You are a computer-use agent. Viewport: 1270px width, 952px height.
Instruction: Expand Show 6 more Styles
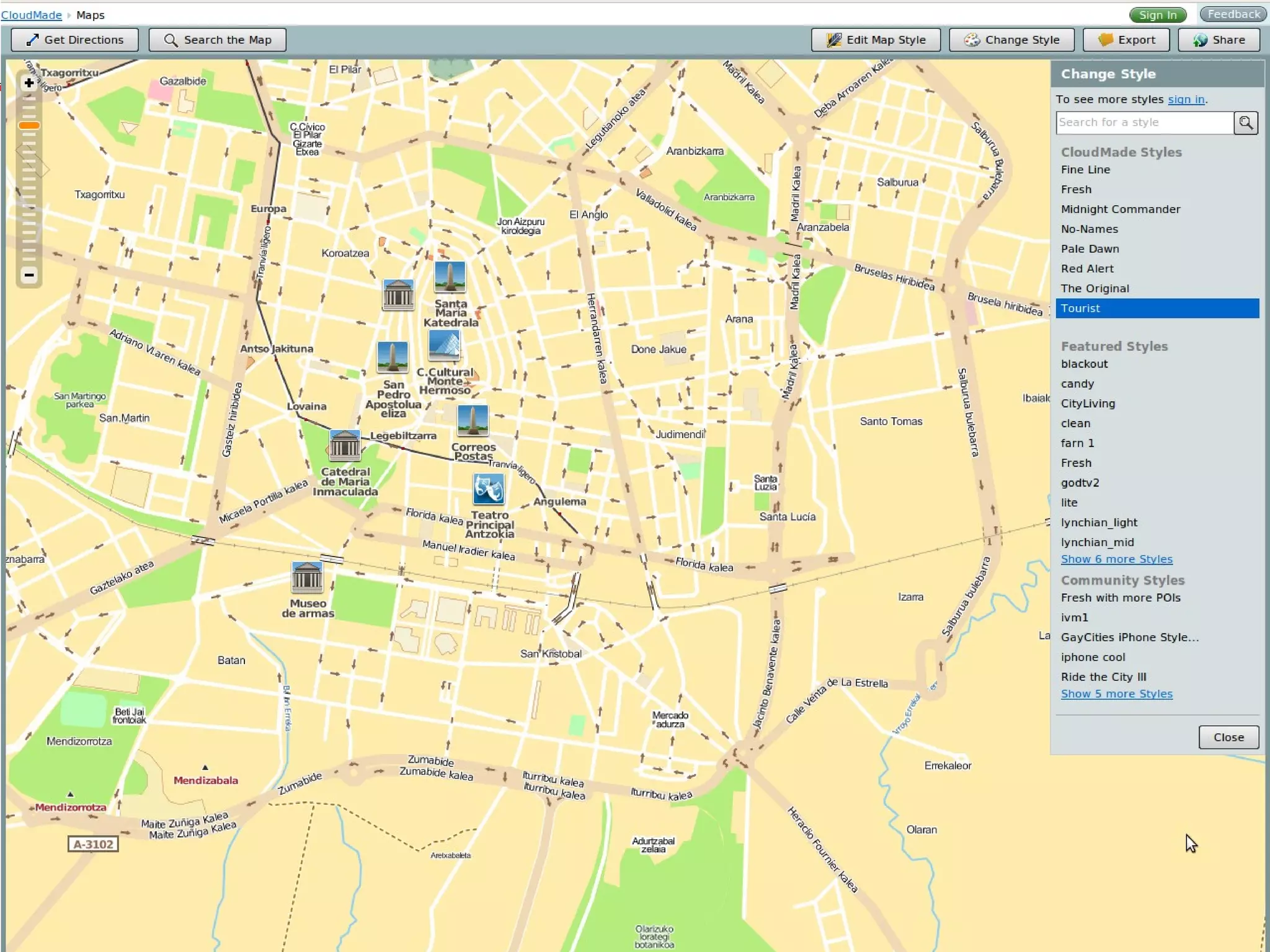pos(1116,560)
